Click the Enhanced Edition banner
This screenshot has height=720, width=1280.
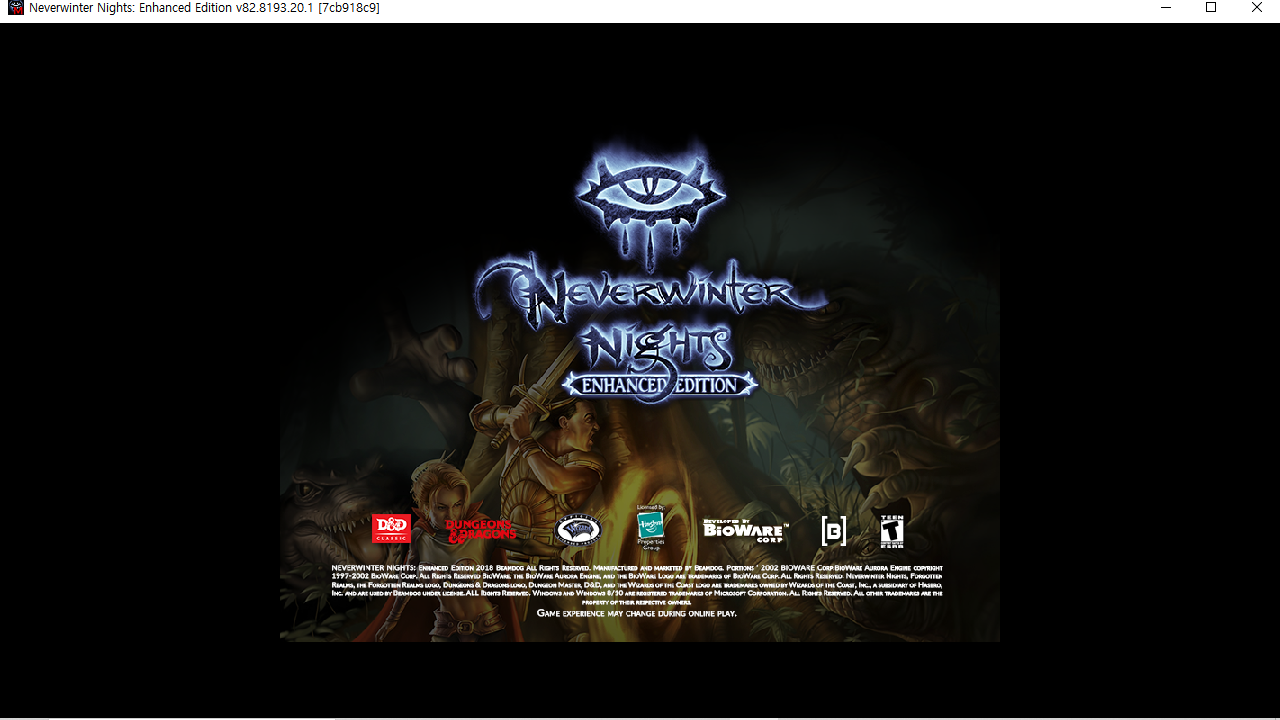[658, 385]
